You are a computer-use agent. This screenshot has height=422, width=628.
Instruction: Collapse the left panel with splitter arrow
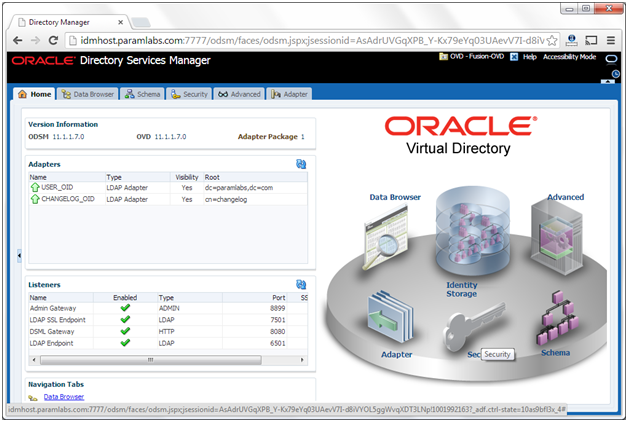[19, 255]
